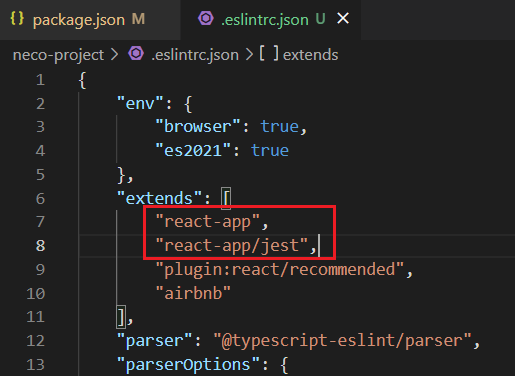This screenshot has height=376, width=515.
Task: Click the "parserOptions" key
Action: [x=188, y=364]
